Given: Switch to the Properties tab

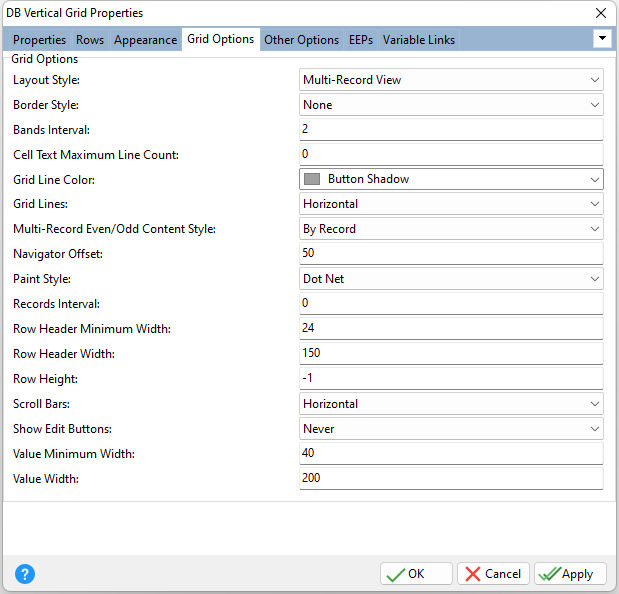Looking at the screenshot, I should click(39, 40).
